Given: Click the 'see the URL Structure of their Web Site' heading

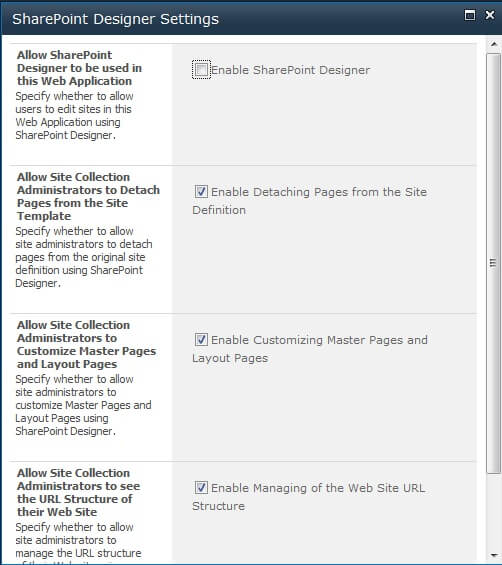Looking at the screenshot, I should click(78, 492).
